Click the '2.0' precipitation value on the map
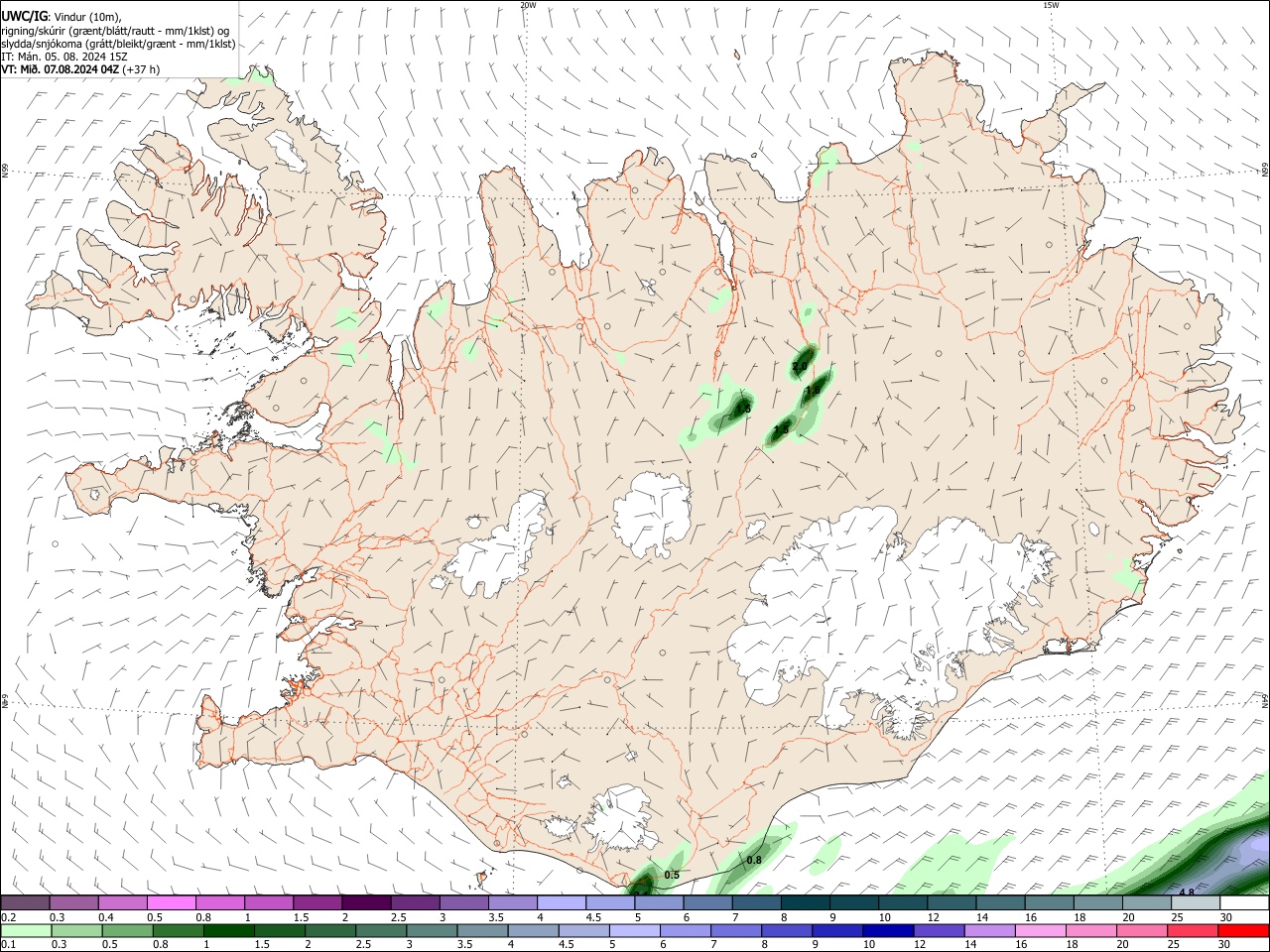The width and height of the screenshot is (1270, 952). (800, 368)
